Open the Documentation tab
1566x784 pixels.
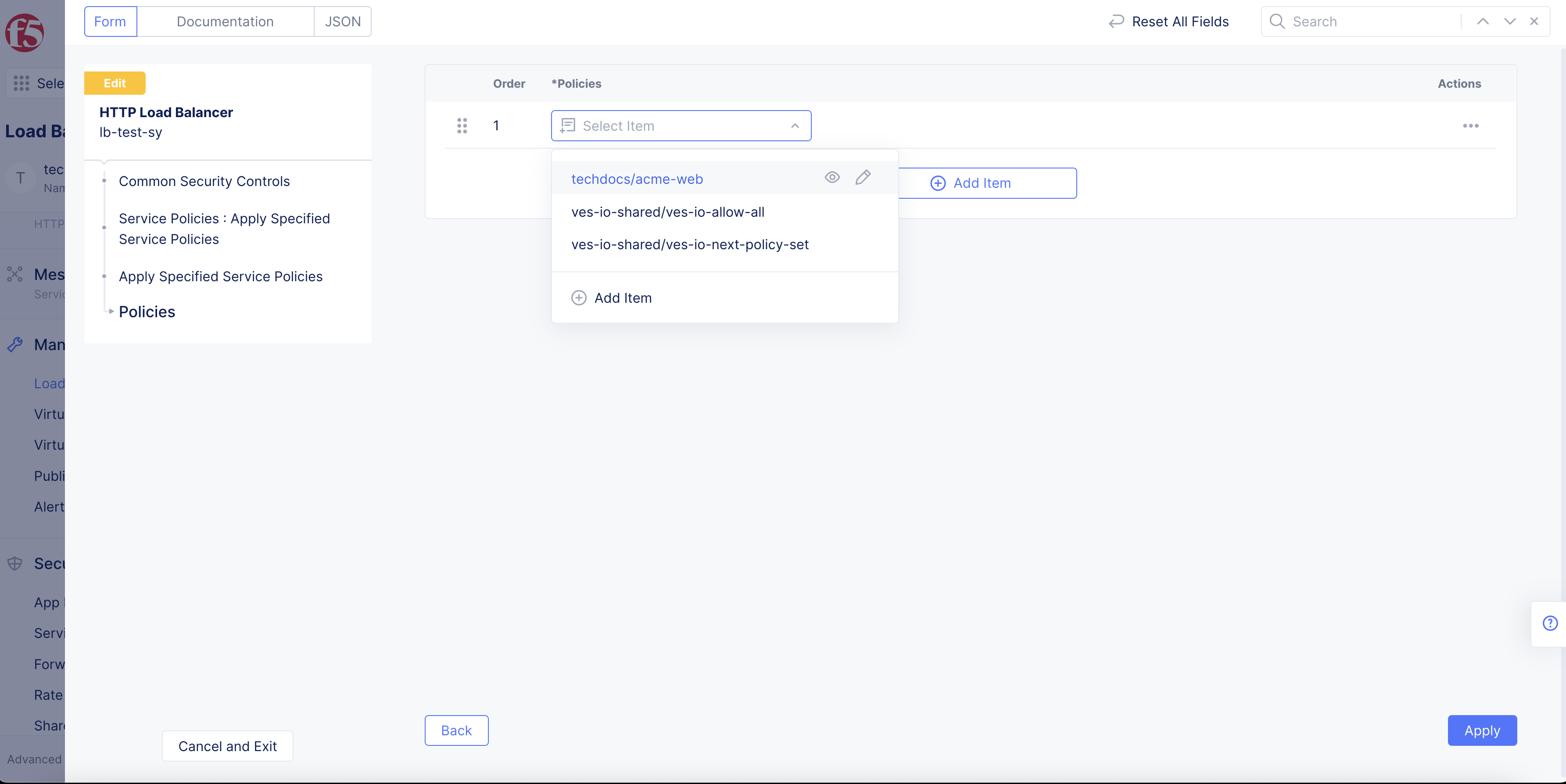click(225, 21)
